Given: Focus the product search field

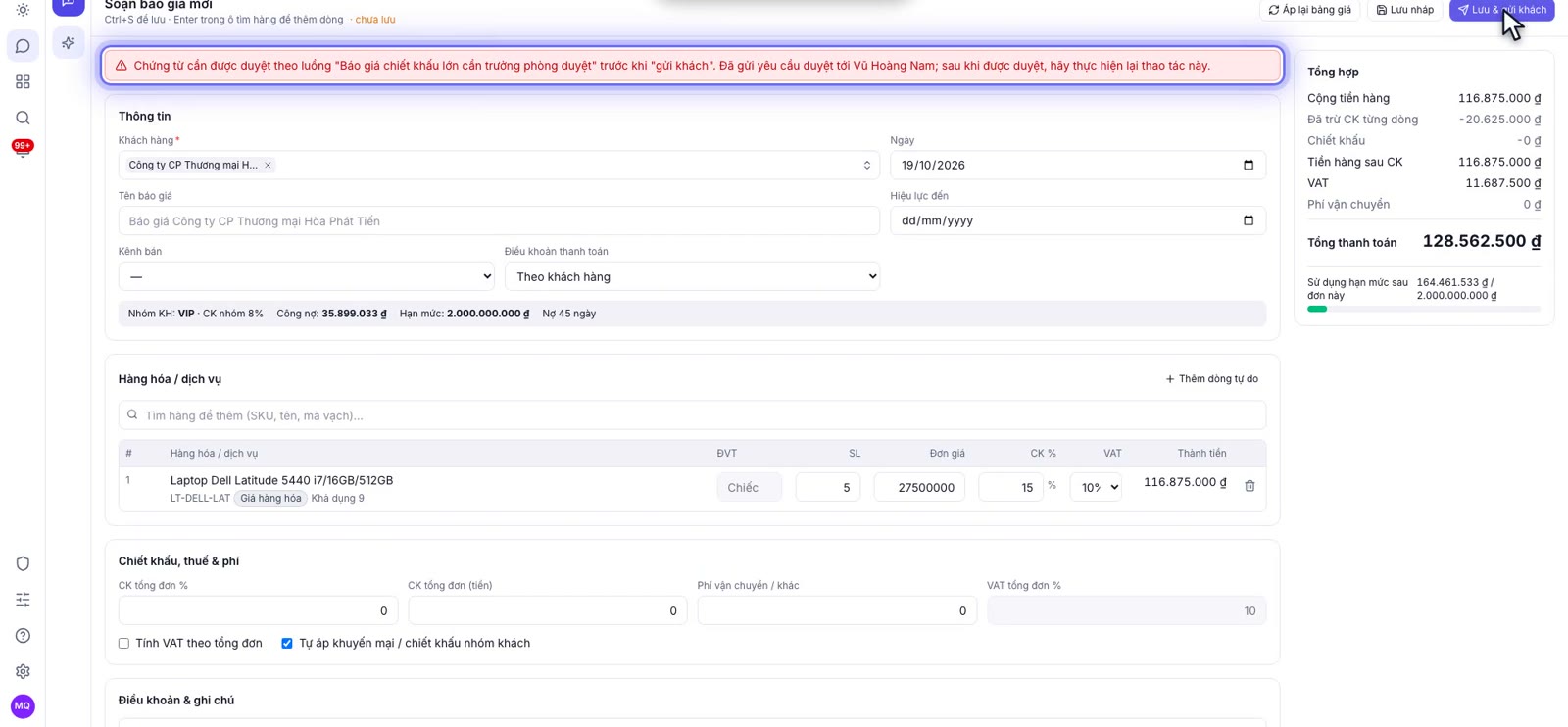Looking at the screenshot, I should click(x=692, y=415).
